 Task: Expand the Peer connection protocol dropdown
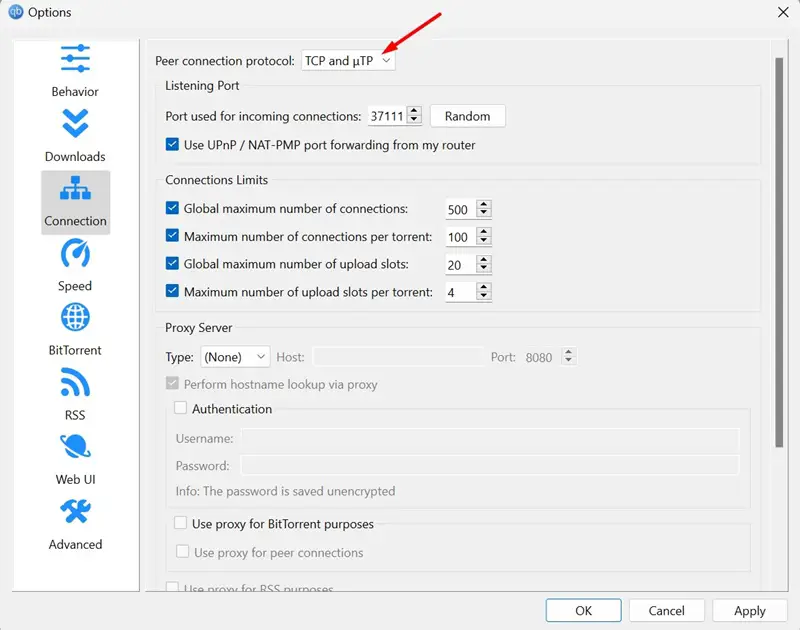point(348,61)
